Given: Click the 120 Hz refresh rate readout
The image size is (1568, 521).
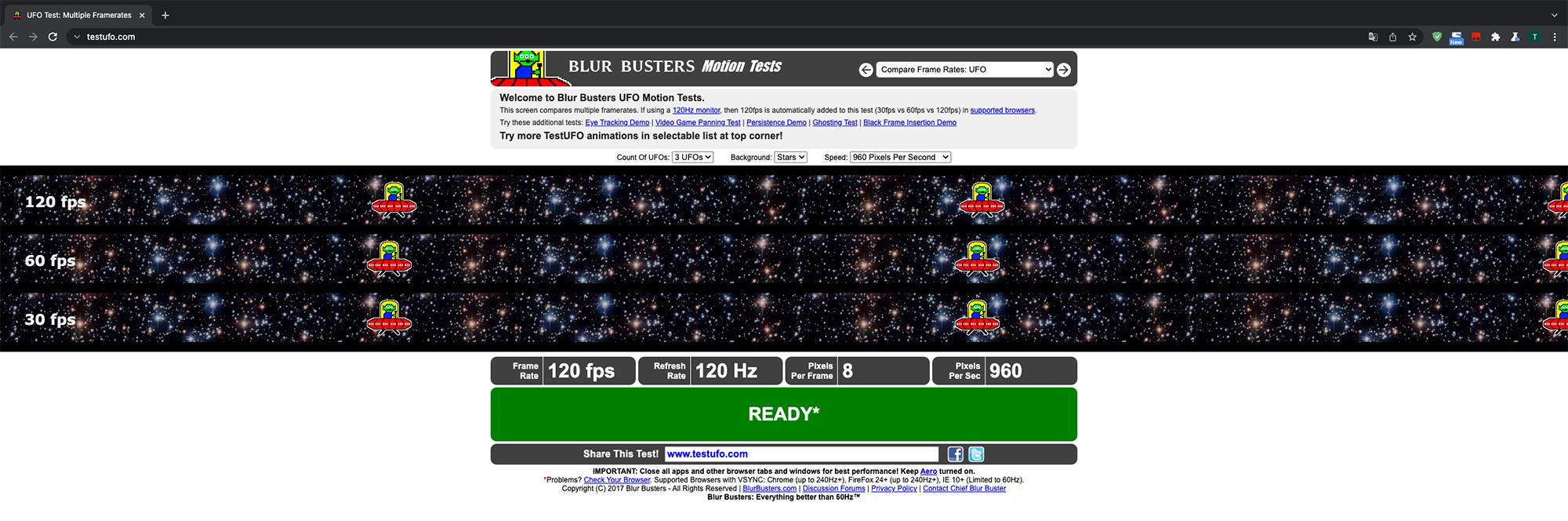Looking at the screenshot, I should pos(726,371).
